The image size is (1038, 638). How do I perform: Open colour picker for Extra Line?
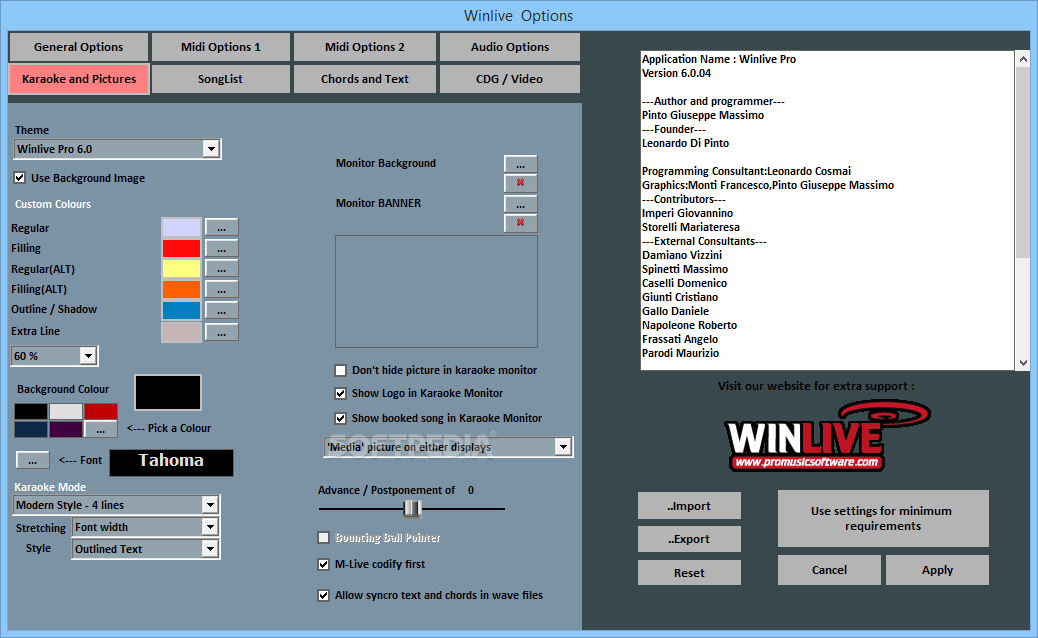click(x=221, y=332)
